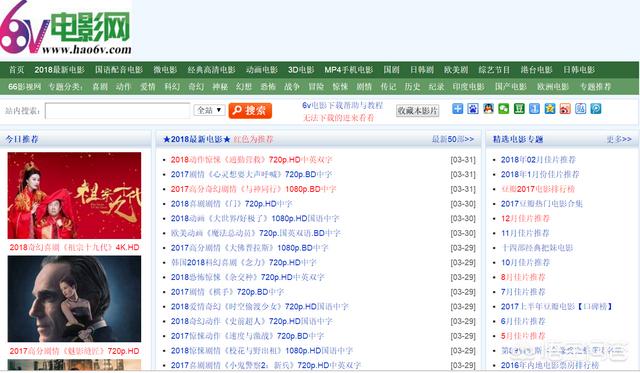Open the 66影视网 link

point(24,87)
